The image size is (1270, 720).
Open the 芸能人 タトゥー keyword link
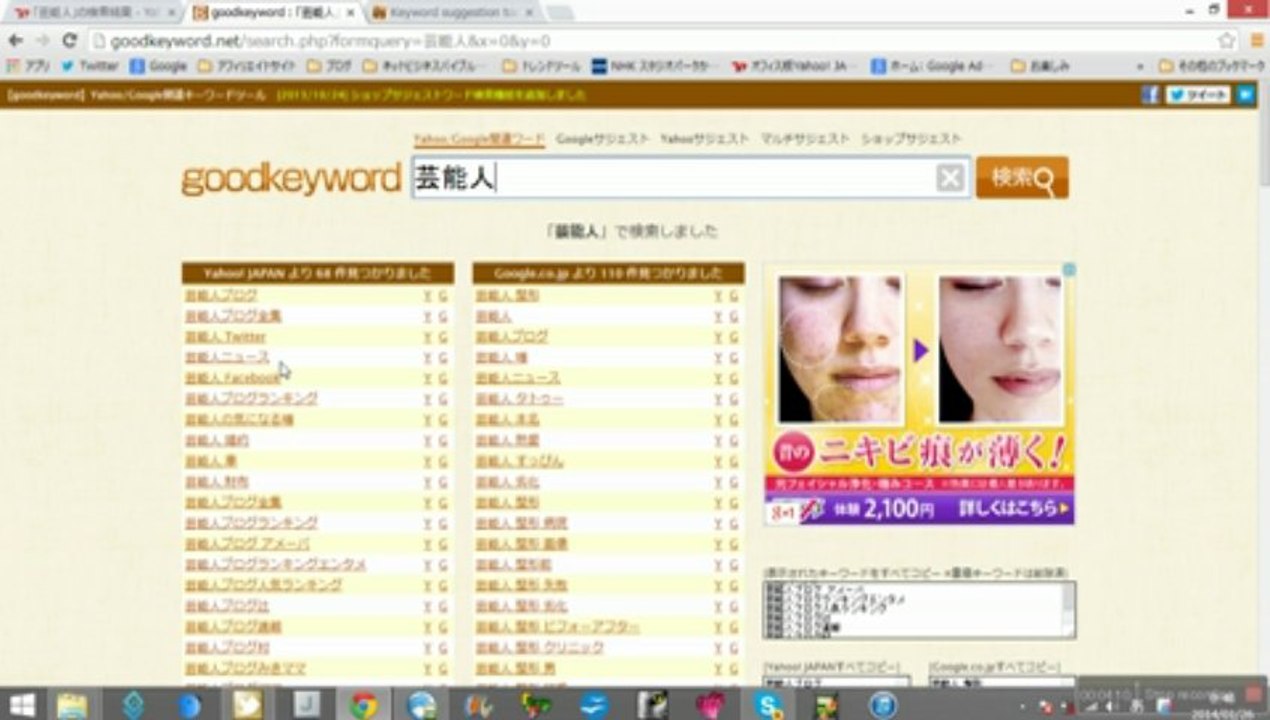[519, 399]
